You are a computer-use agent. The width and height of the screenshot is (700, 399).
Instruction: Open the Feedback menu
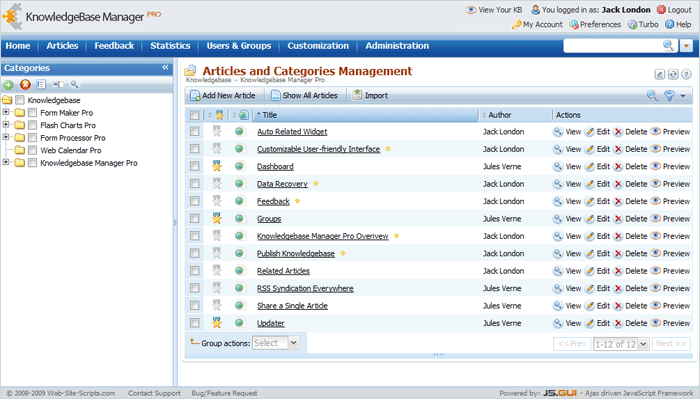114,46
